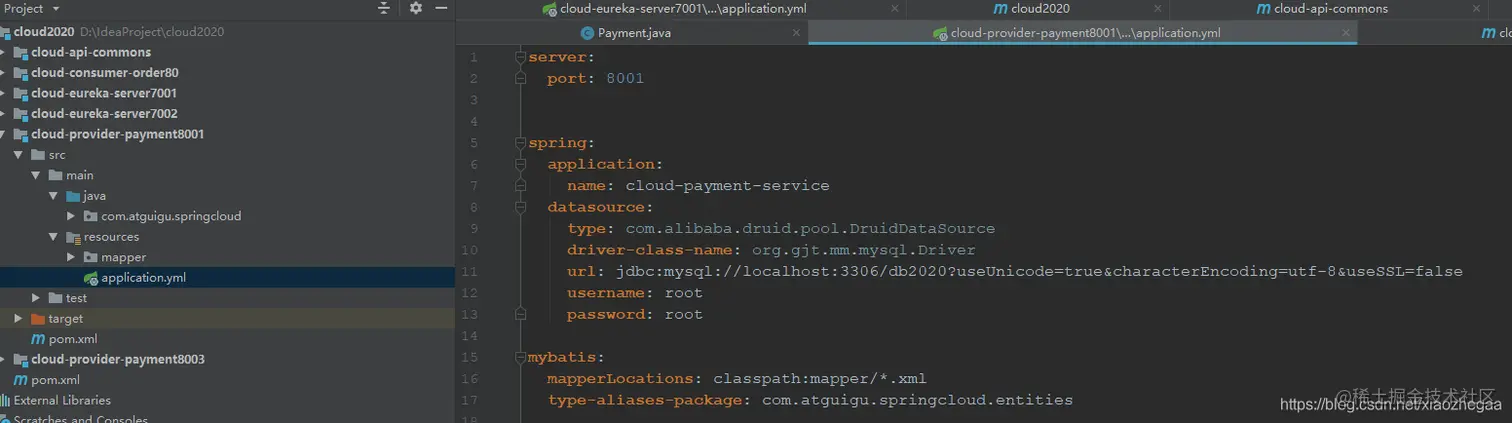
Task: Click the blue java source folder icon
Action: 73,196
